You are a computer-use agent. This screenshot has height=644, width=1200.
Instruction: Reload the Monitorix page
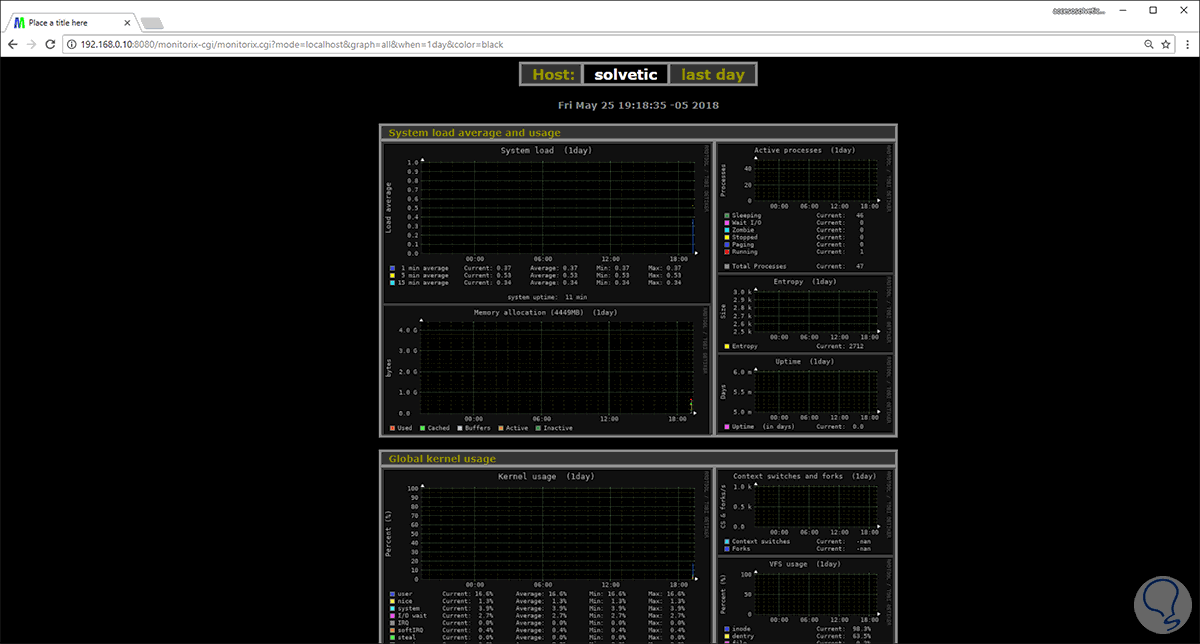click(x=49, y=45)
